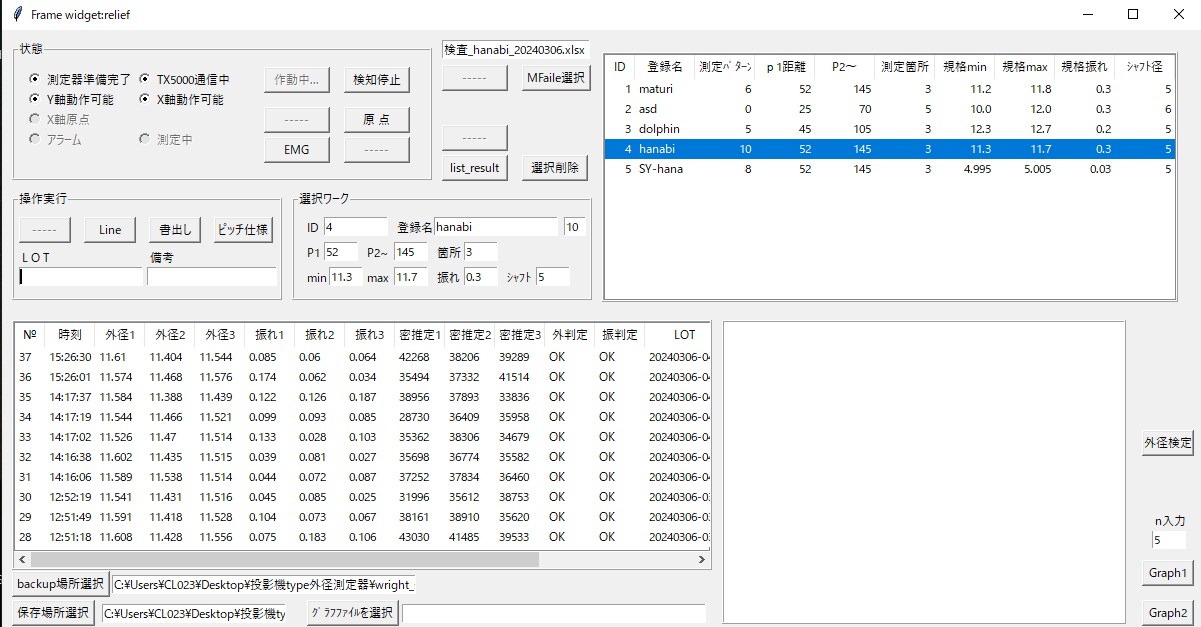Click the 選択削除 button
Image resolution: width=1201 pixels, height=627 pixels.
coord(554,168)
